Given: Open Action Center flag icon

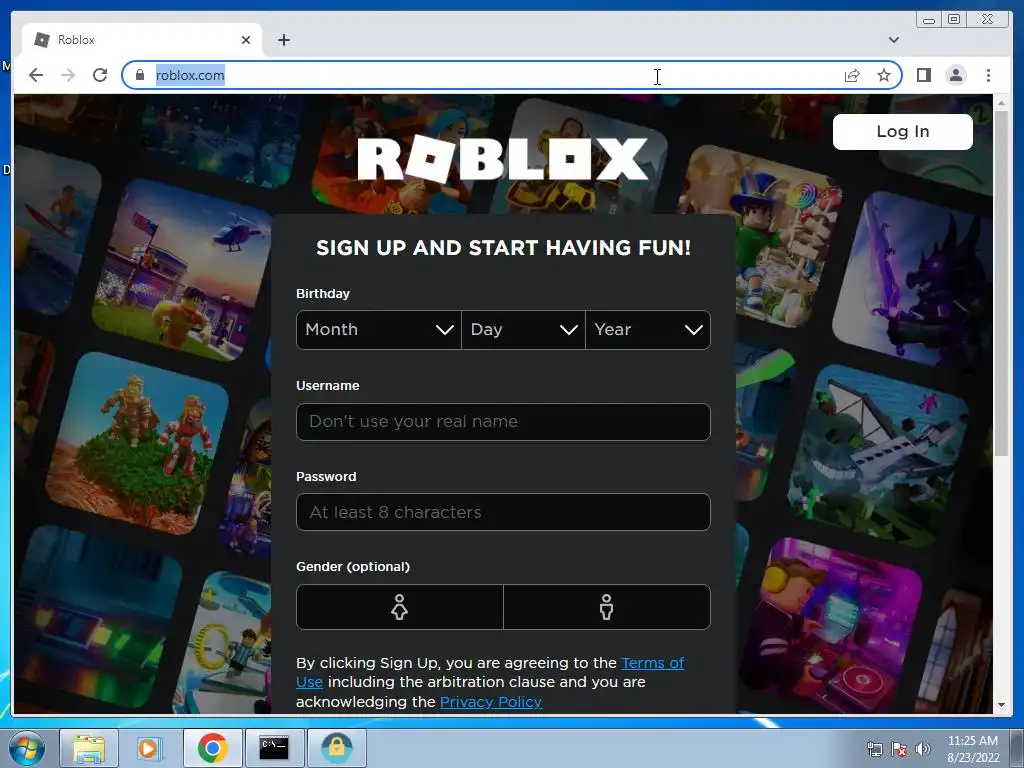Looking at the screenshot, I should 899,749.
